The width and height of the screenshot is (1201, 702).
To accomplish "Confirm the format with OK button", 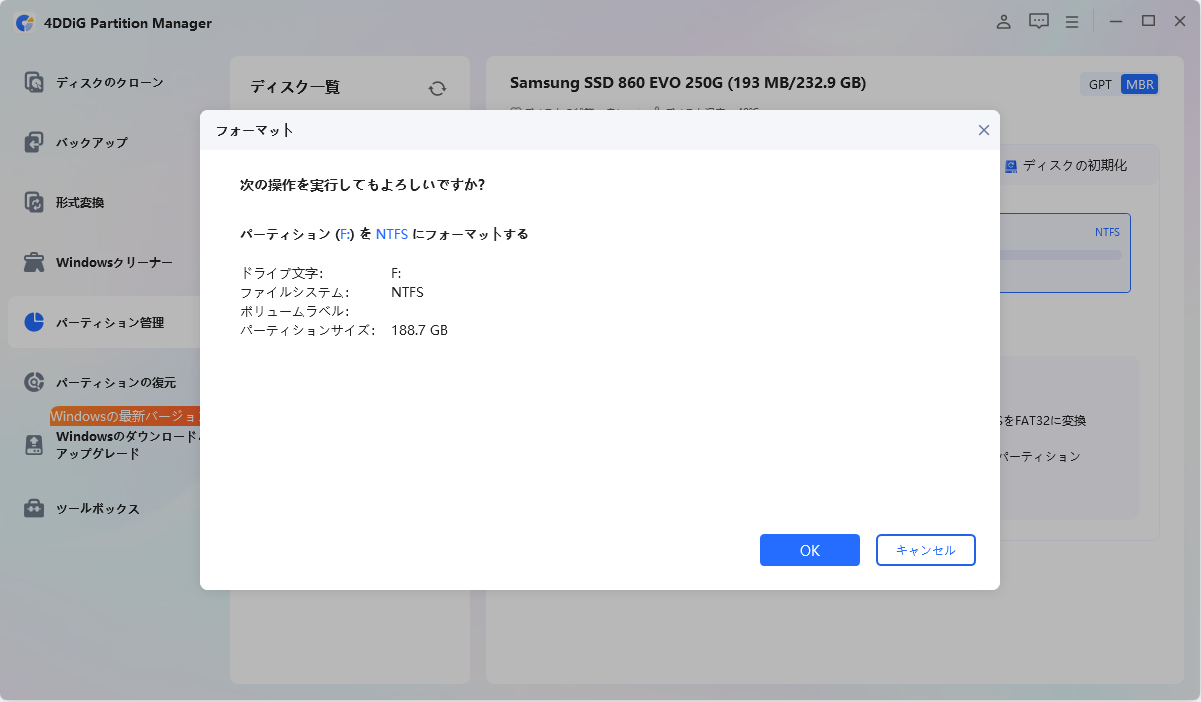I will [809, 550].
